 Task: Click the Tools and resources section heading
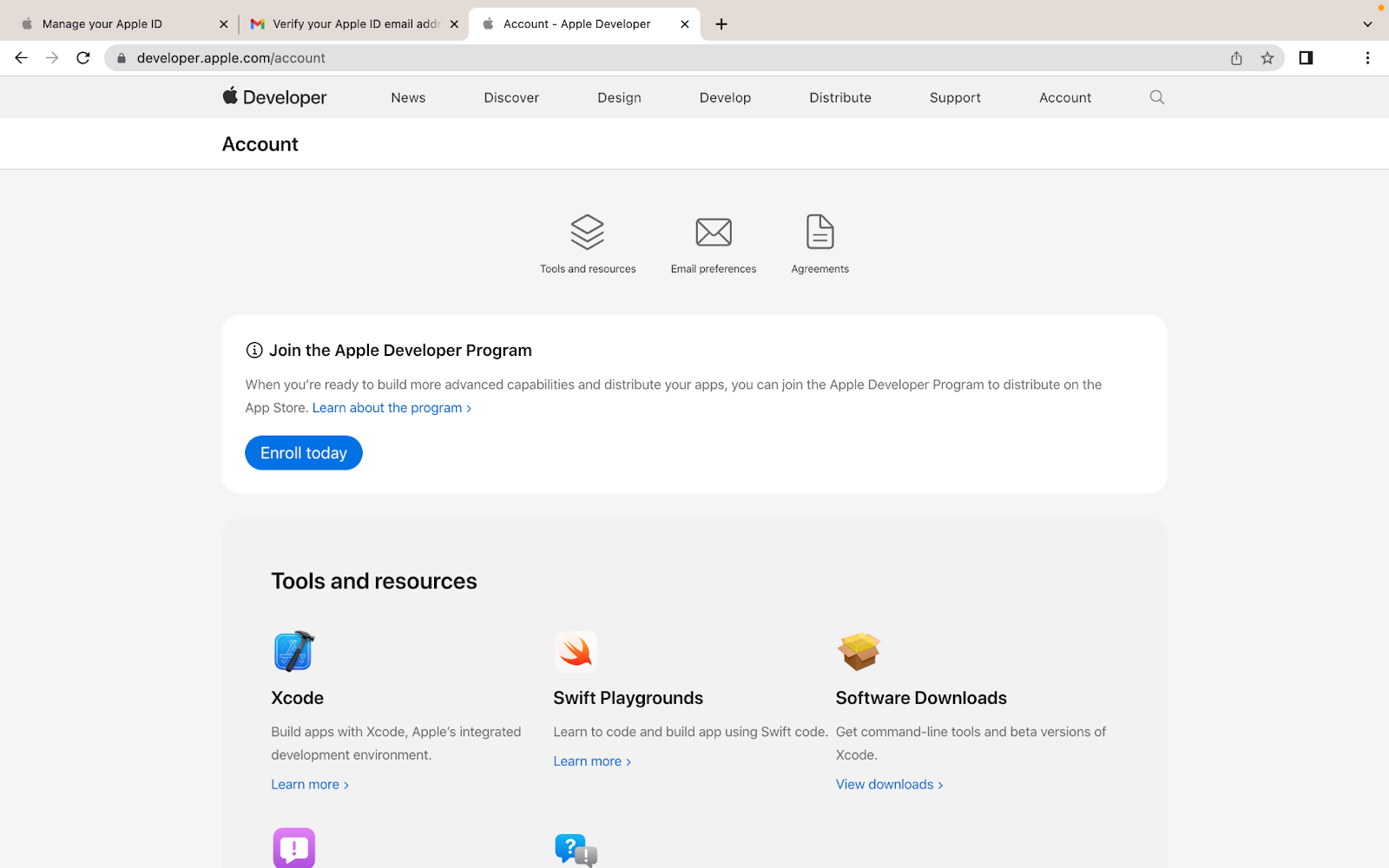click(x=374, y=581)
